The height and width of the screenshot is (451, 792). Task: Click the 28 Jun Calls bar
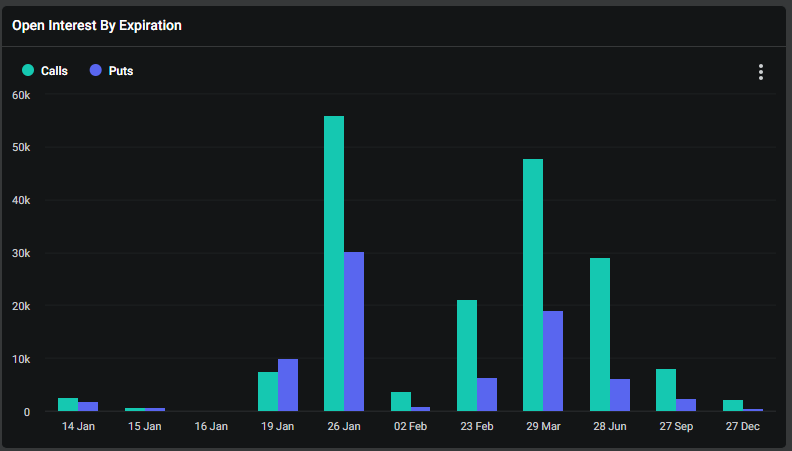coord(600,334)
